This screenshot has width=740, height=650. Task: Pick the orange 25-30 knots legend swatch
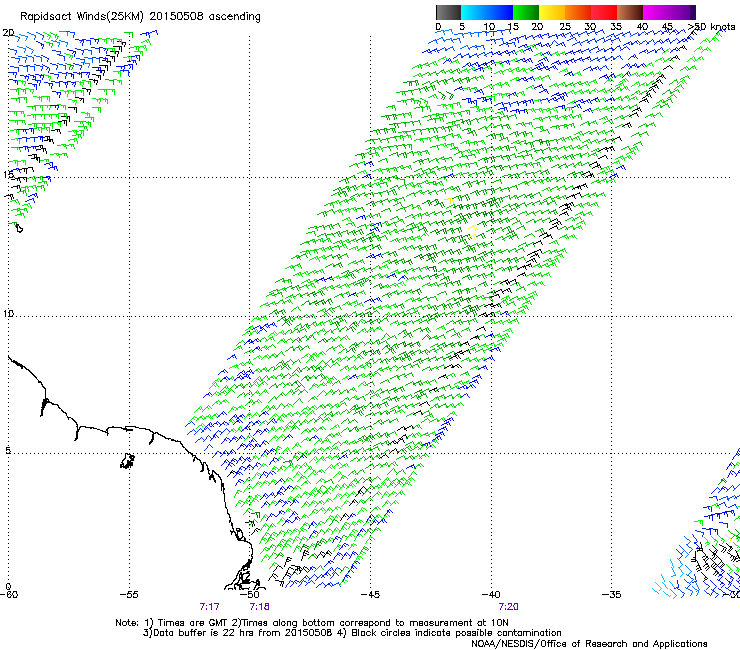pos(578,12)
